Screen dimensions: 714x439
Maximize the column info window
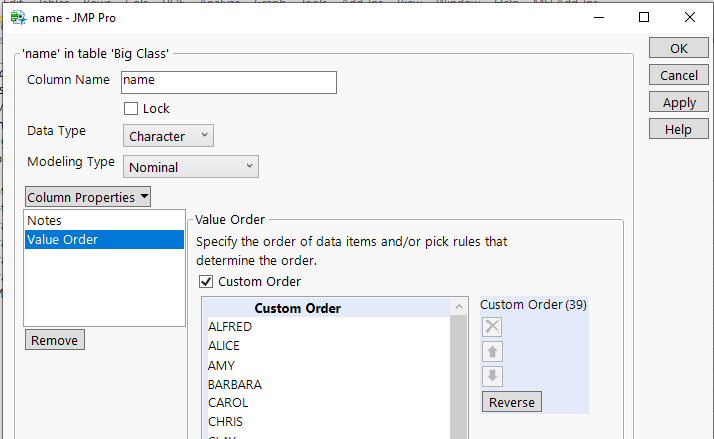[x=644, y=17]
